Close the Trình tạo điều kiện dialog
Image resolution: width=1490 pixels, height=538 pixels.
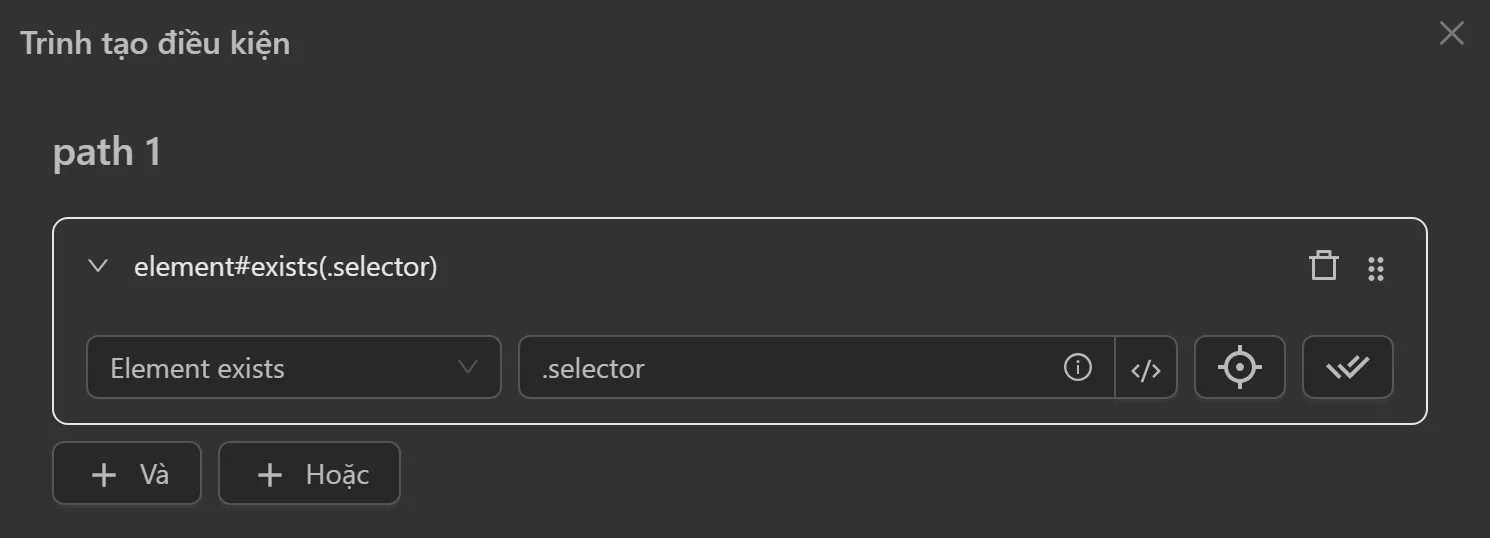coord(1451,34)
